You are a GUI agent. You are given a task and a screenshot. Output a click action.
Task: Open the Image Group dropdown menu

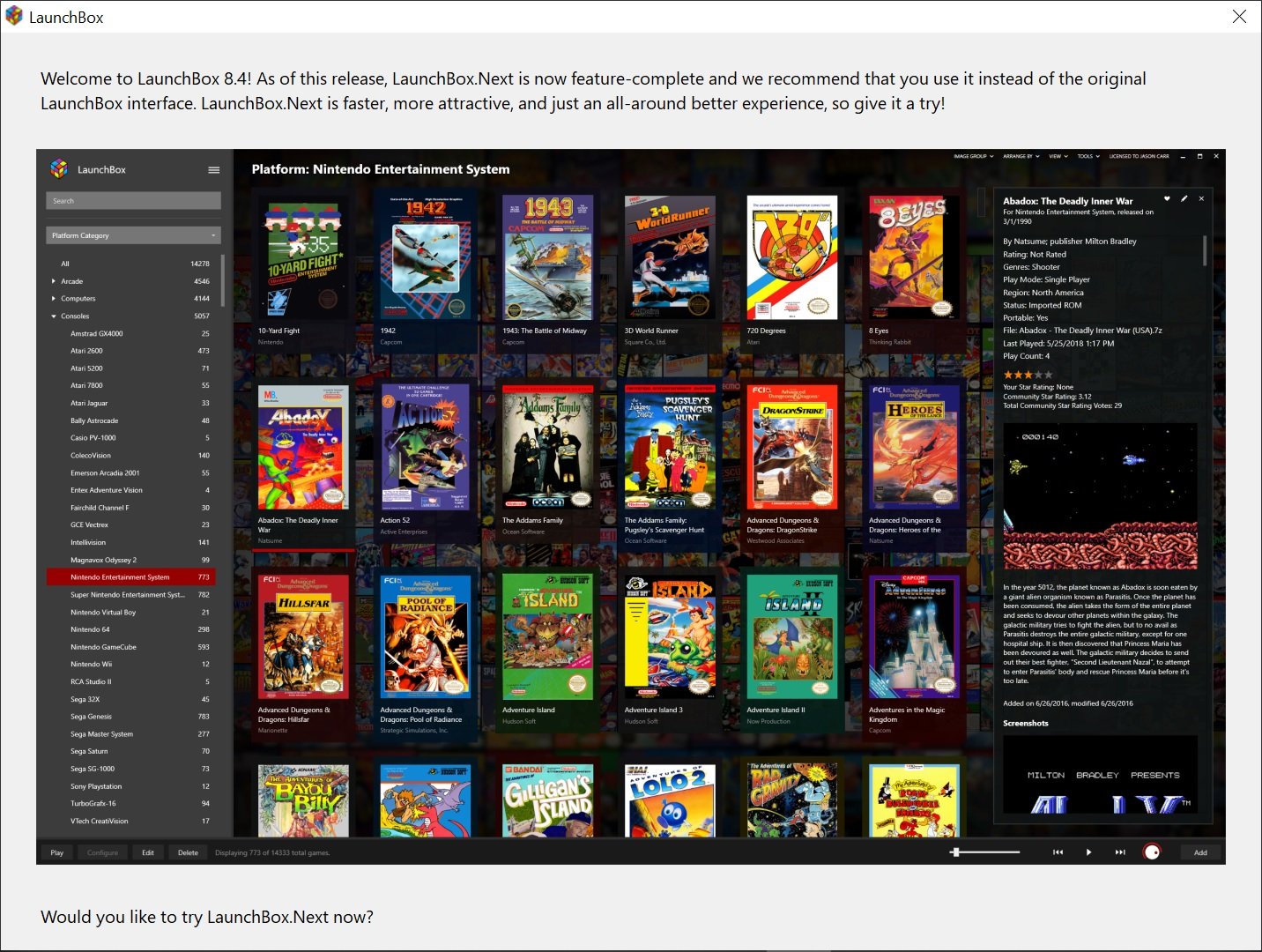[x=974, y=156]
